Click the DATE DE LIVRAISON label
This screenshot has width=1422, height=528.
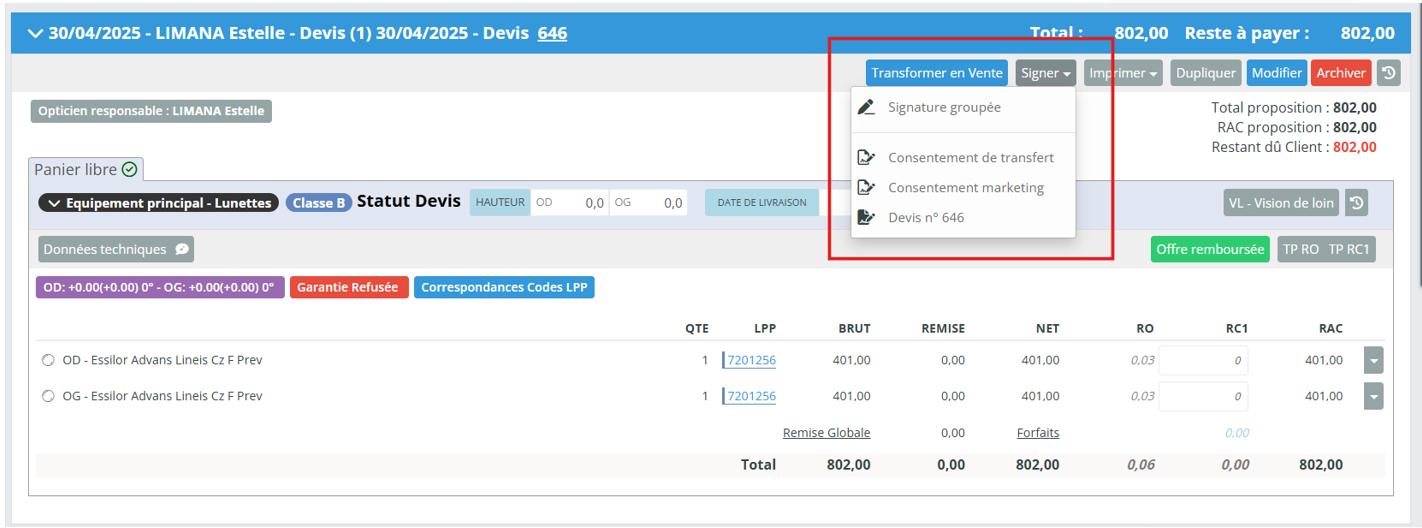[762, 203]
